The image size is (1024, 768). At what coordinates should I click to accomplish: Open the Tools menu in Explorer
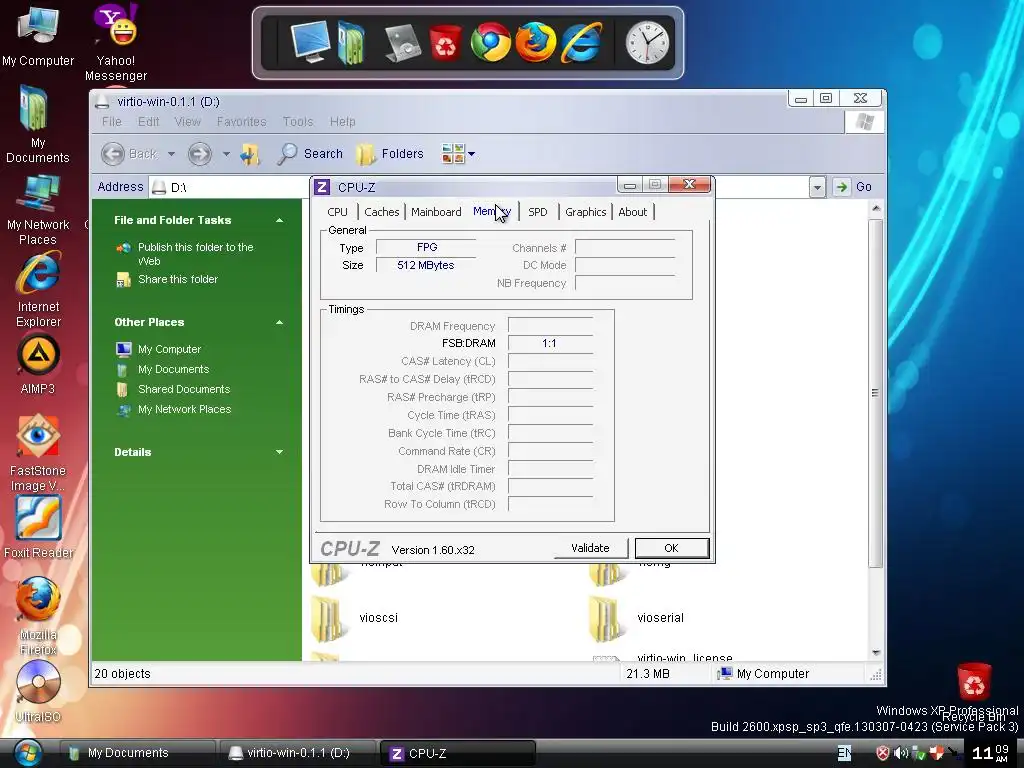(x=298, y=122)
